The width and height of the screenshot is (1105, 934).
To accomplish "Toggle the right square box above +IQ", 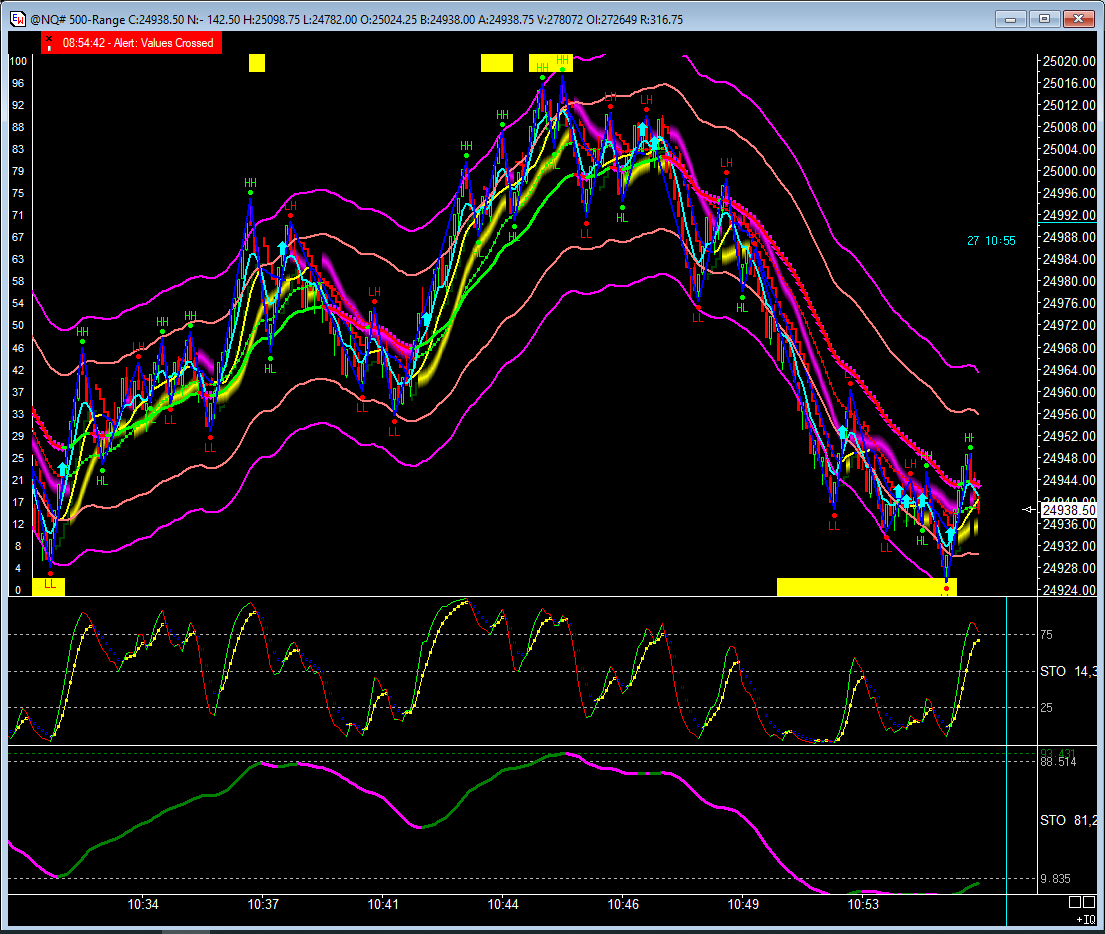I will 1090,902.
